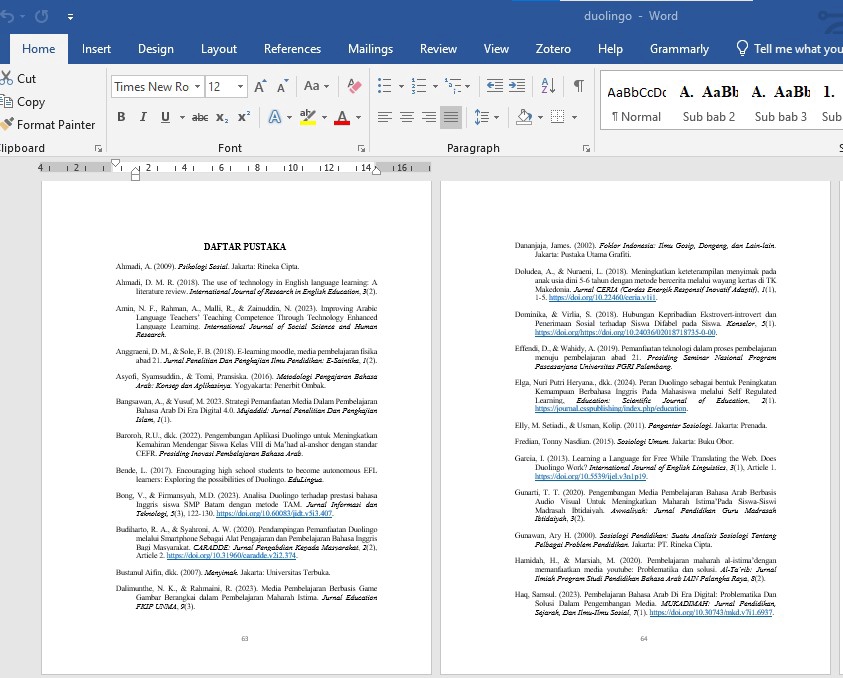Align text right
The image size is (843, 678).
[x=428, y=117]
